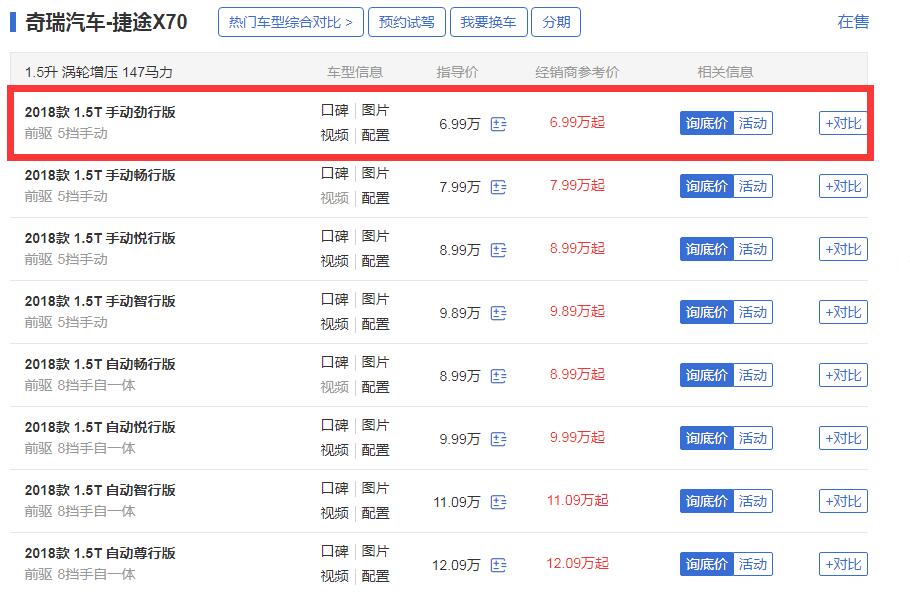The width and height of the screenshot is (910, 598).
Task: Open 2018款 1.5T 手动畅行版 model link
Action: (x=100, y=175)
